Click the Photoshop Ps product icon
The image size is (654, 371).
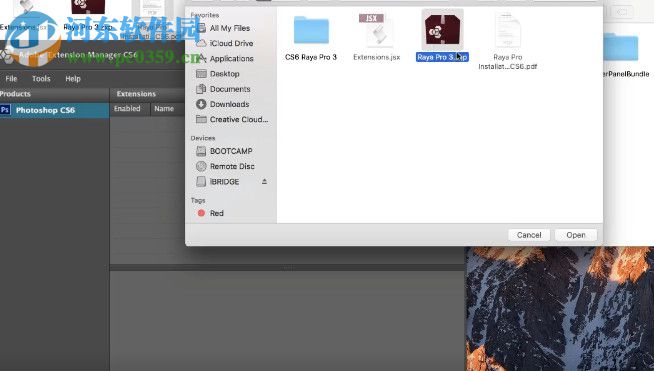[x=5, y=110]
